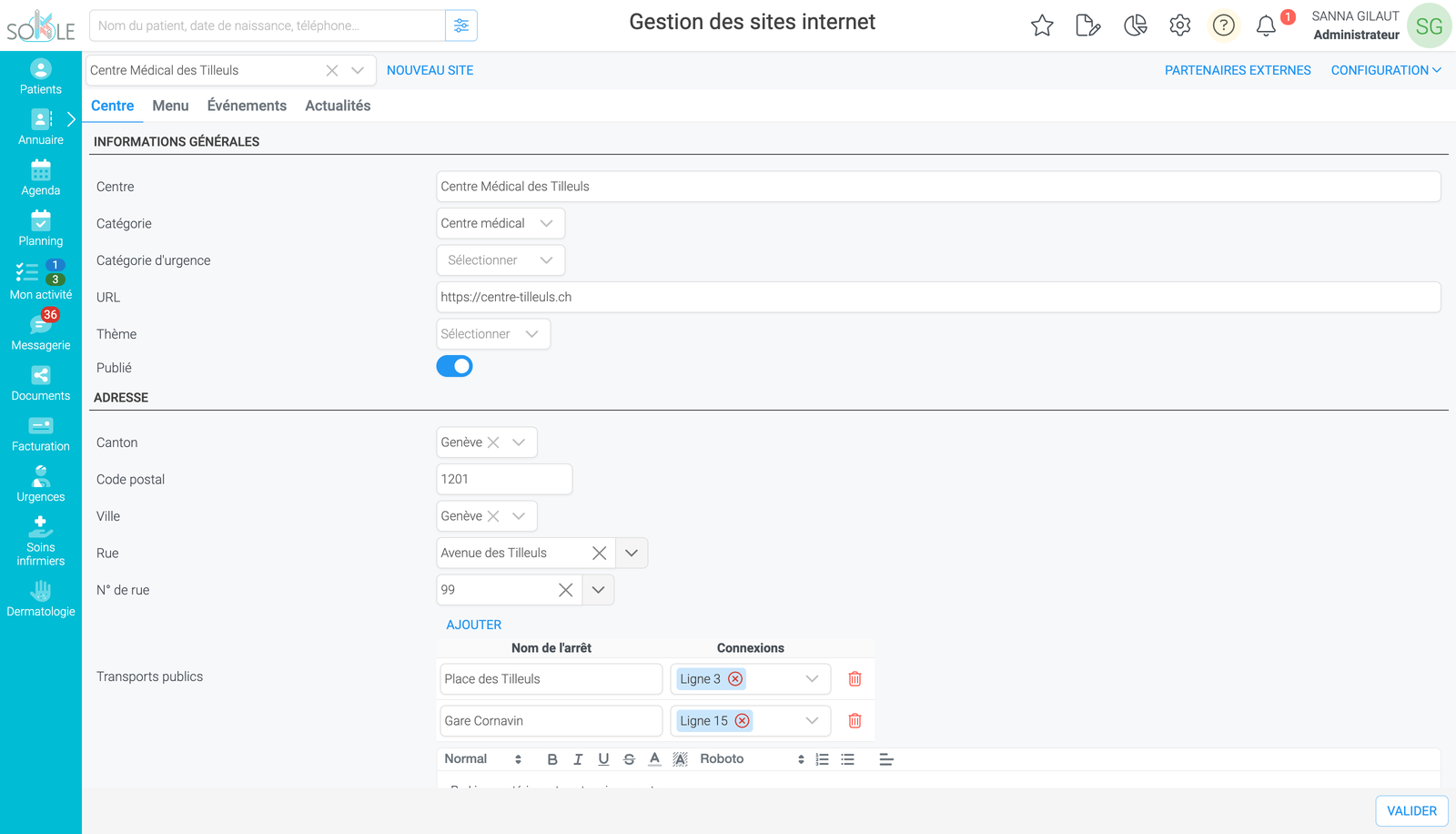Open the Catégorie dropdown
The width and height of the screenshot is (1456, 834).
click(x=500, y=223)
